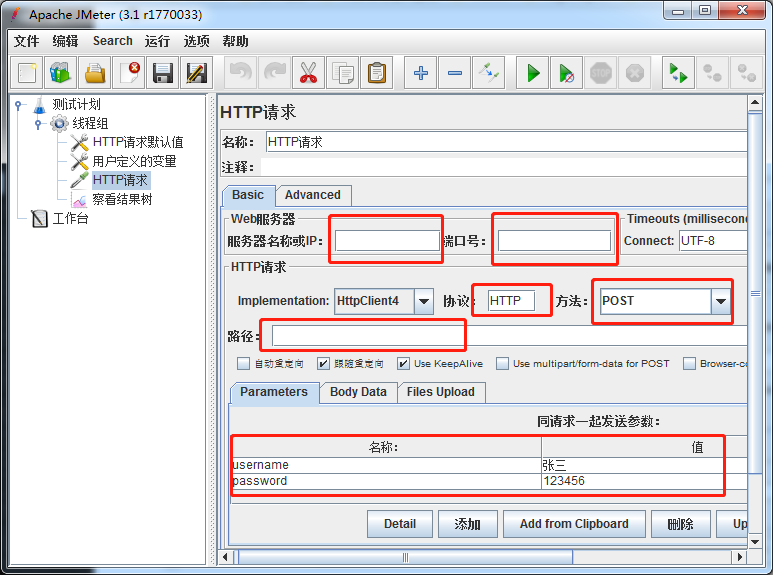Click the Remote start all icon
The image size is (773, 575).
pyautogui.click(x=678, y=73)
